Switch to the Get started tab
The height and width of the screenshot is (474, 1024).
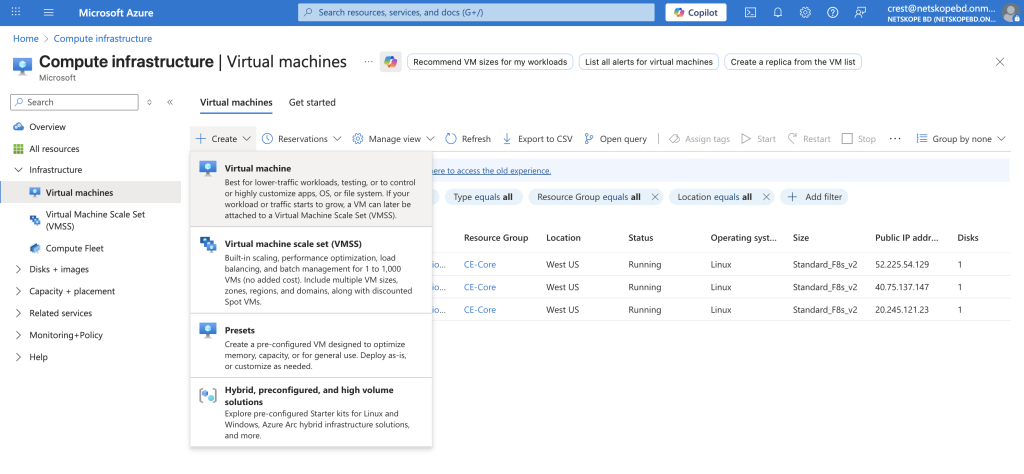pyautogui.click(x=312, y=103)
